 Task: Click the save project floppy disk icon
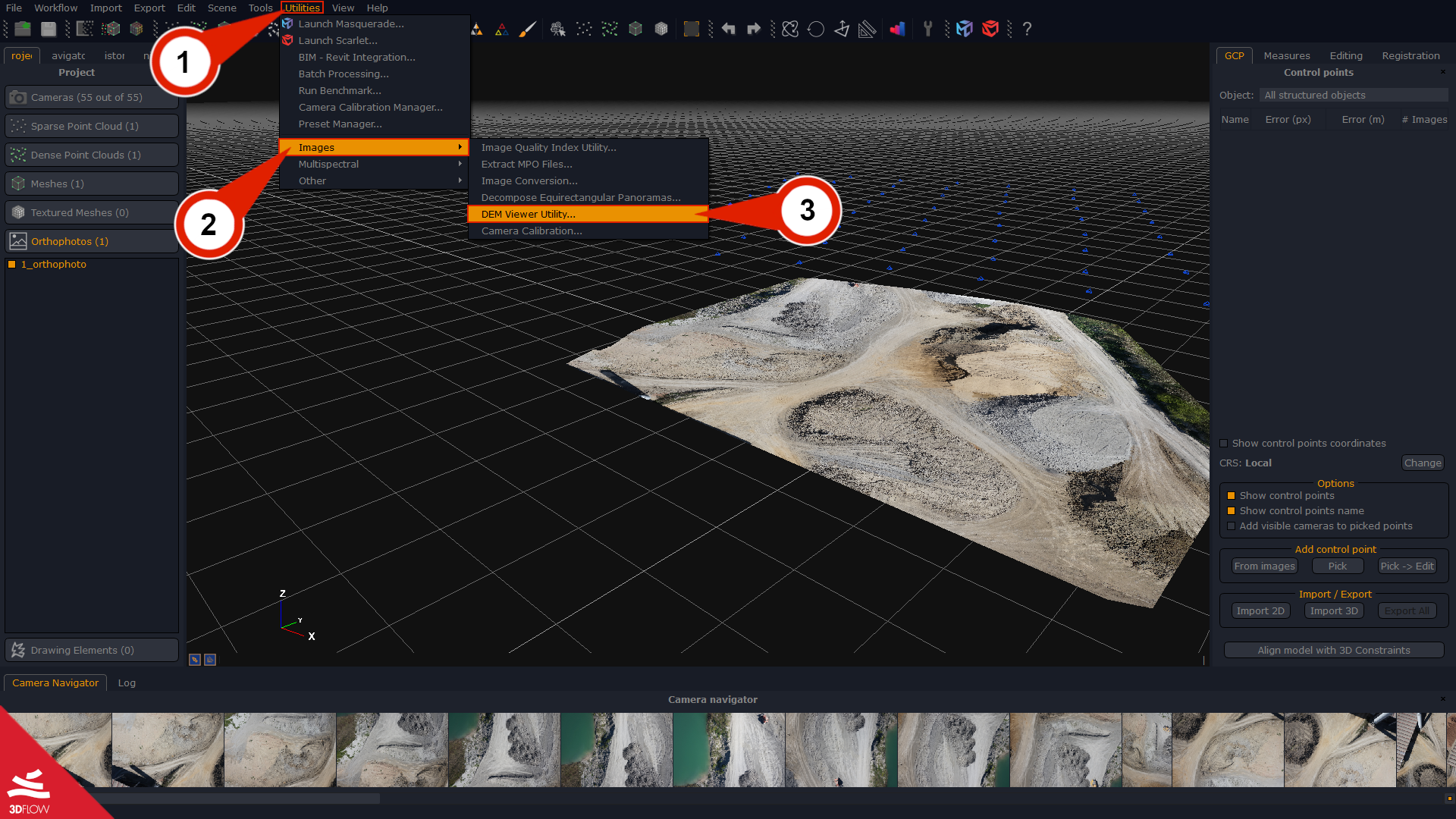point(49,29)
